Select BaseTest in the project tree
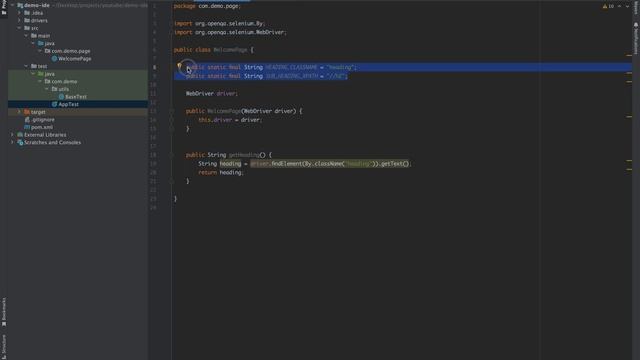This screenshot has width=640, height=360. (x=76, y=97)
